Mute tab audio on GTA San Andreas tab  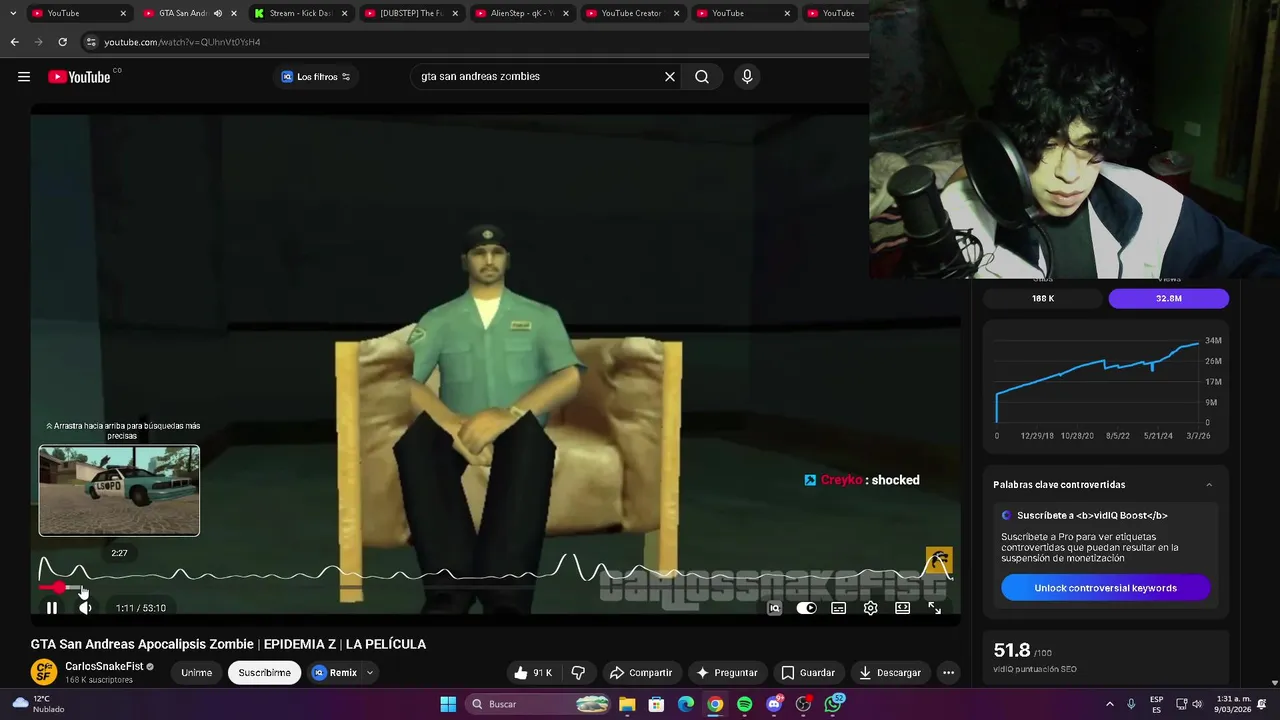click(x=218, y=13)
